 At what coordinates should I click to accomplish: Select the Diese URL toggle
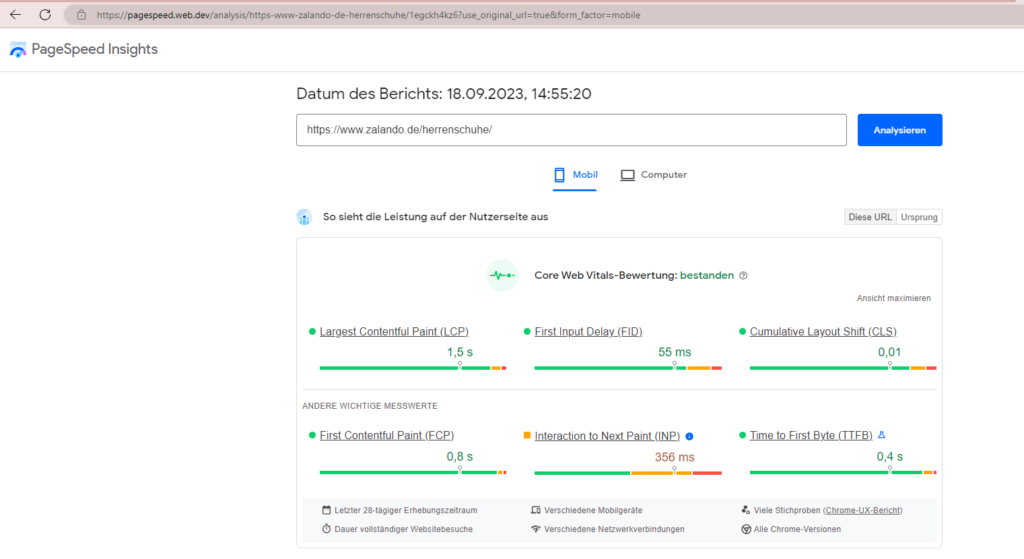(x=870, y=217)
